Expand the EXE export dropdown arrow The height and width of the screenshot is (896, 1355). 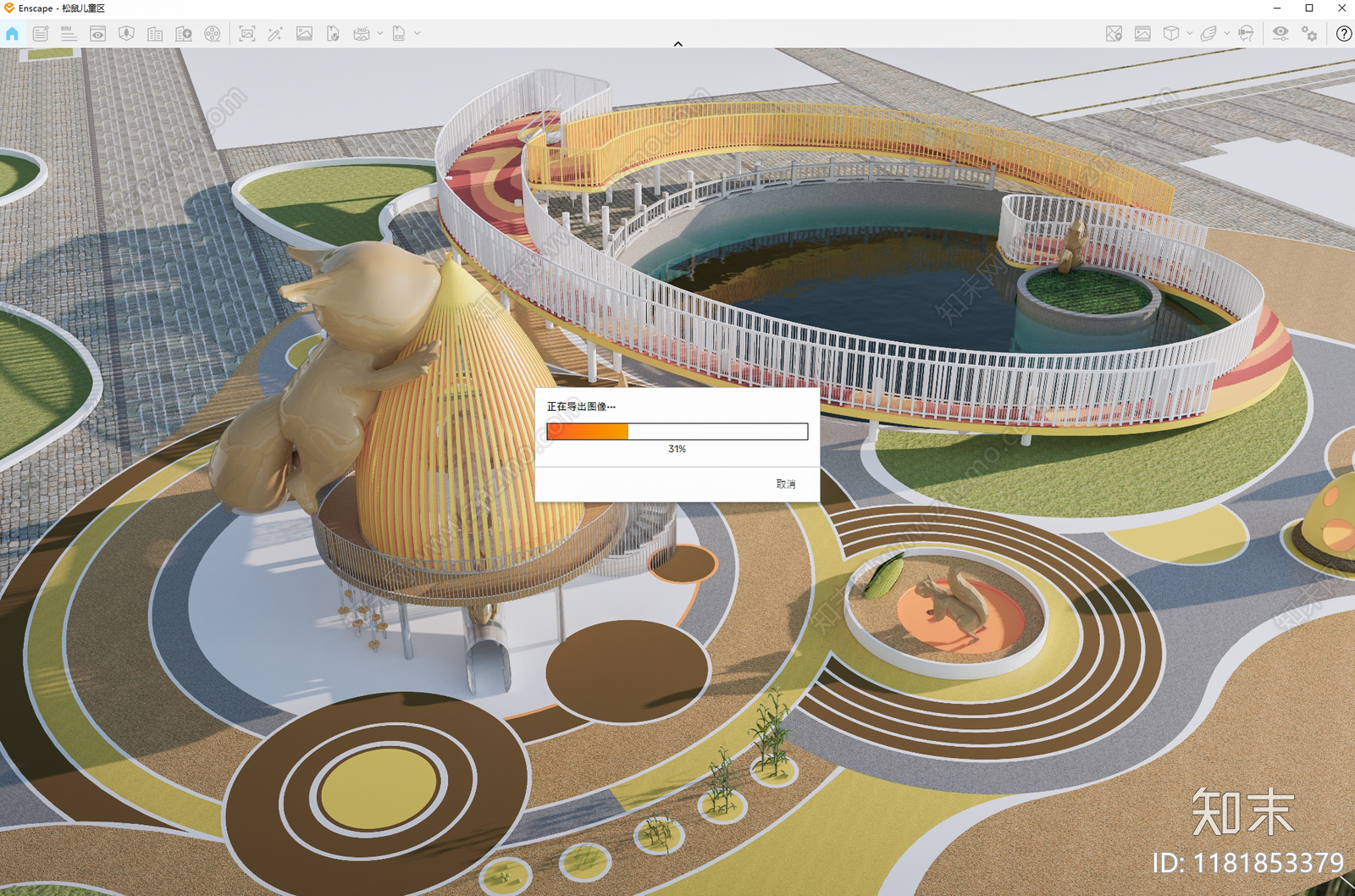418,34
